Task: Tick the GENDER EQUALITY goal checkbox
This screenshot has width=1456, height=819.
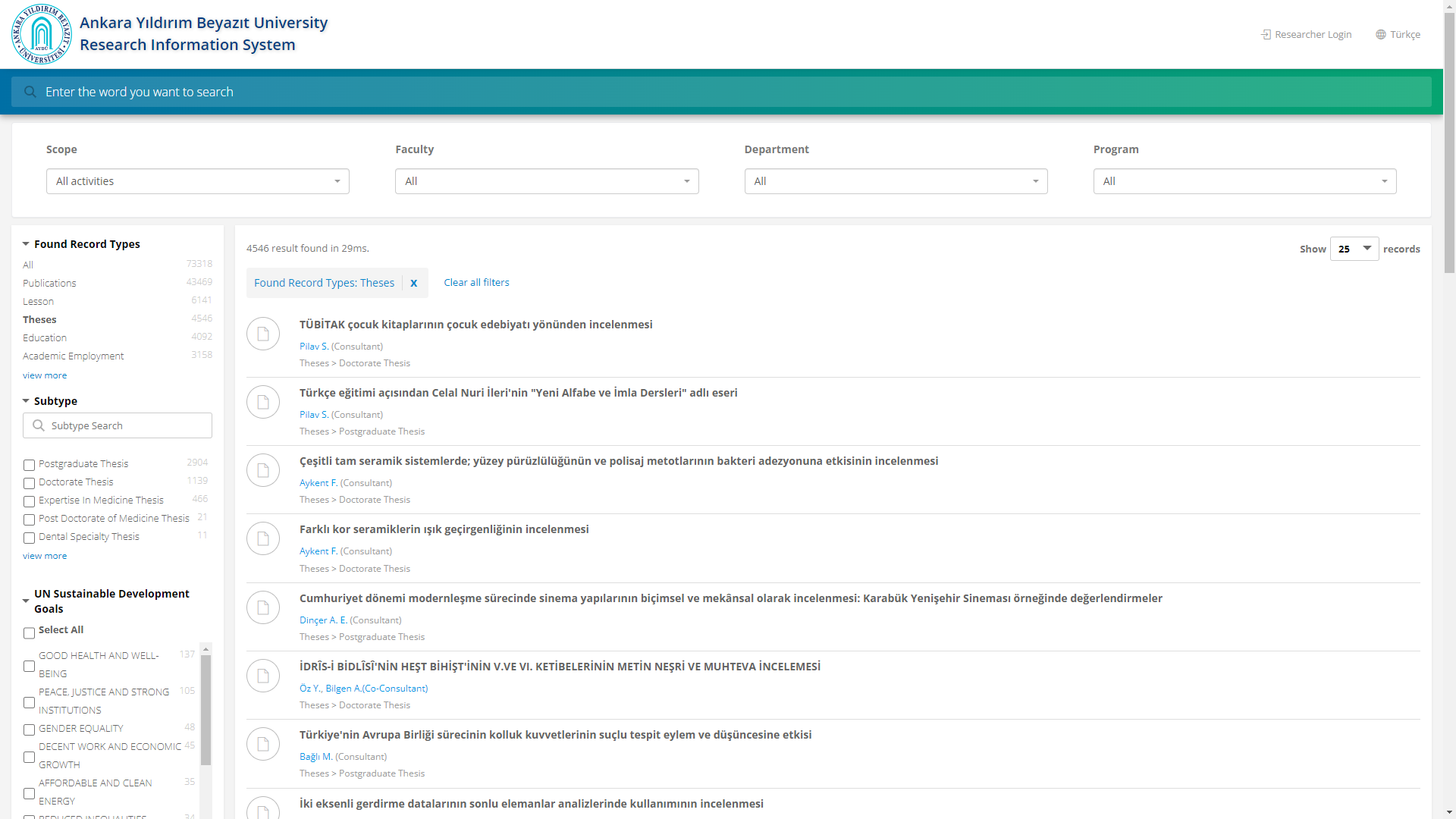Action: coord(29,730)
